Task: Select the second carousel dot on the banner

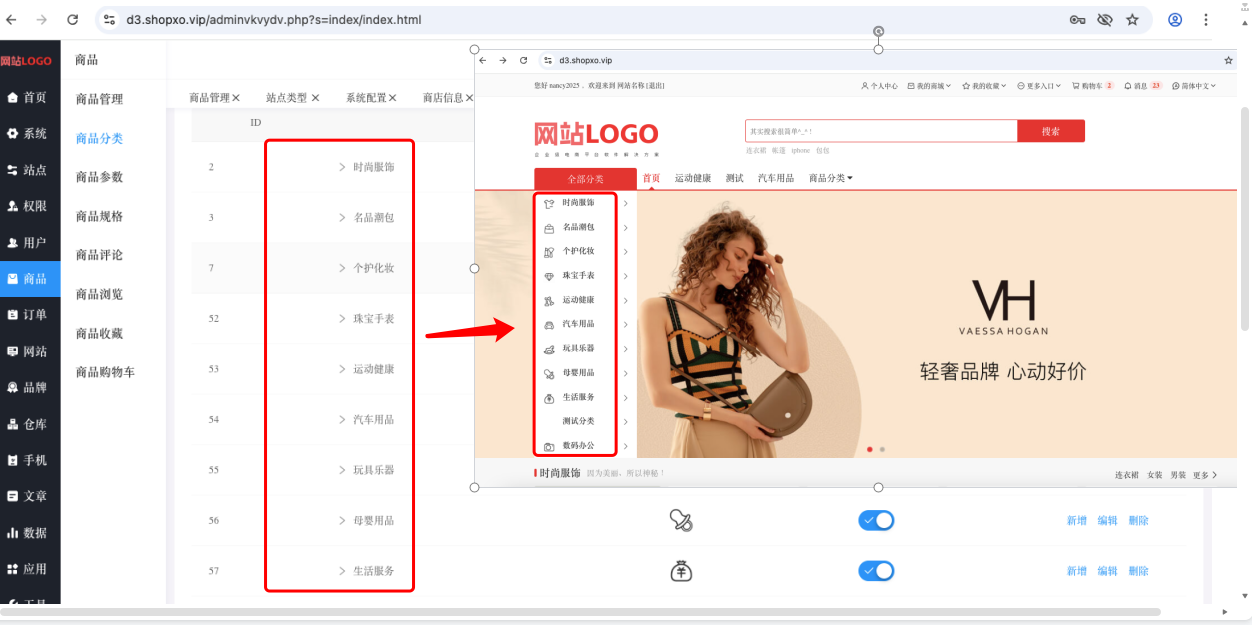Action: [x=881, y=450]
